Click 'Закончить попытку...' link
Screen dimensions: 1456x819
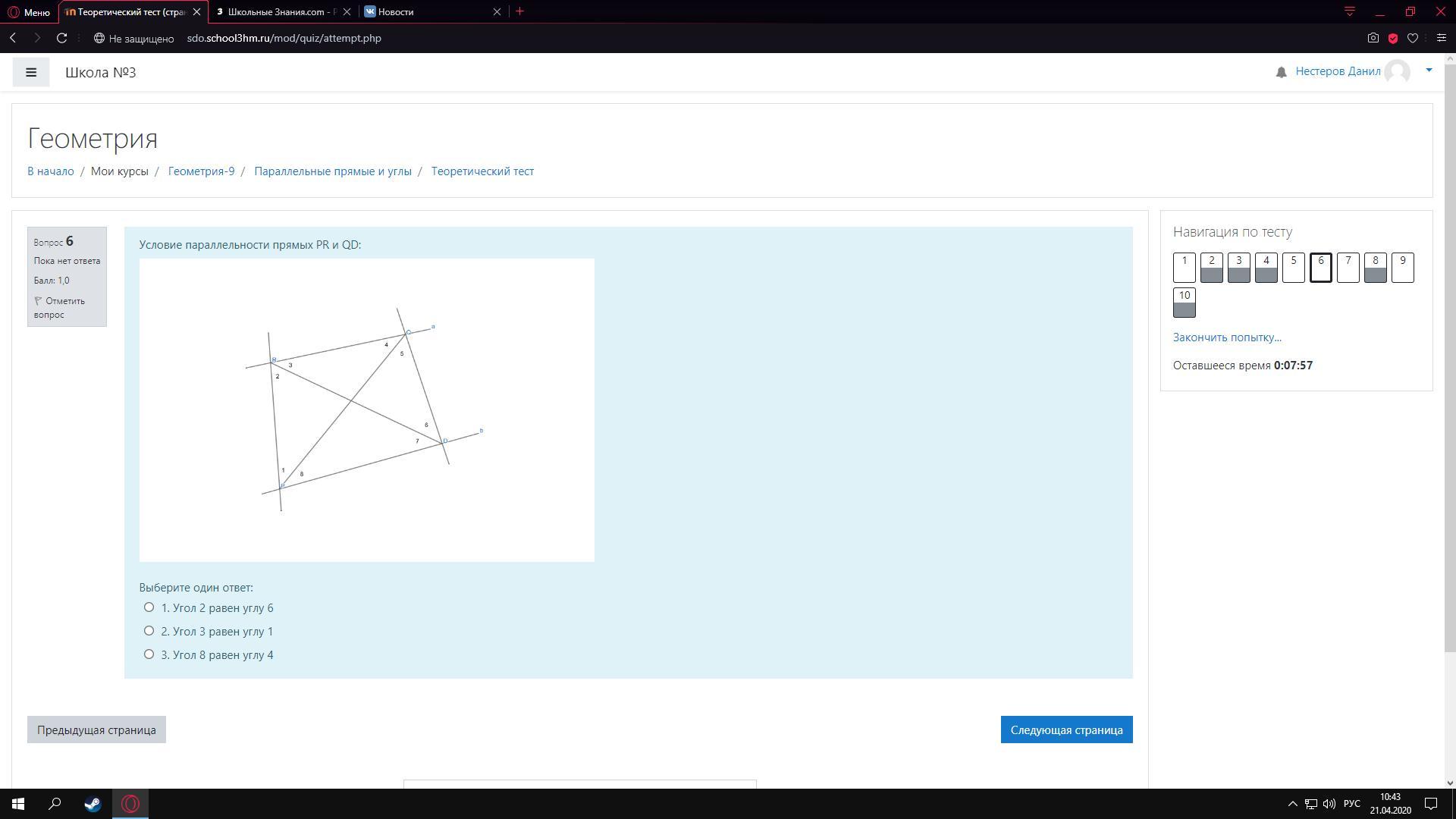pyautogui.click(x=1226, y=337)
